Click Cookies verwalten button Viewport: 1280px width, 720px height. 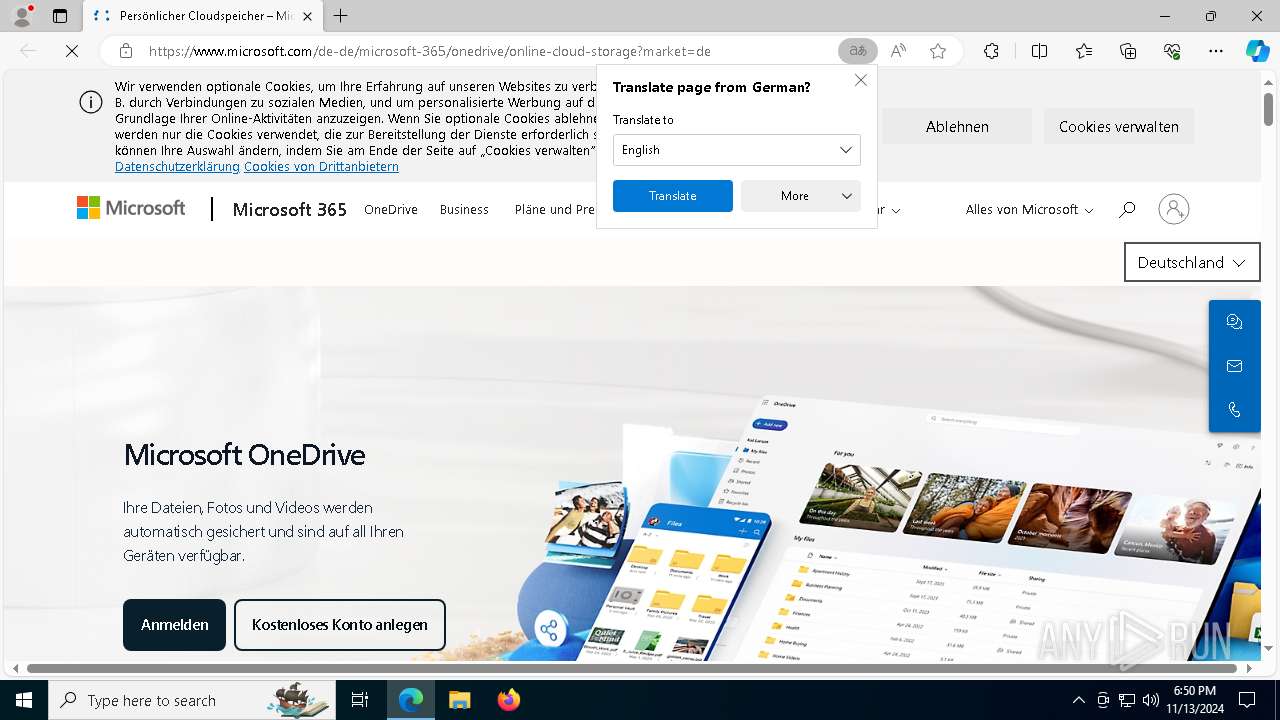[x=1119, y=127]
